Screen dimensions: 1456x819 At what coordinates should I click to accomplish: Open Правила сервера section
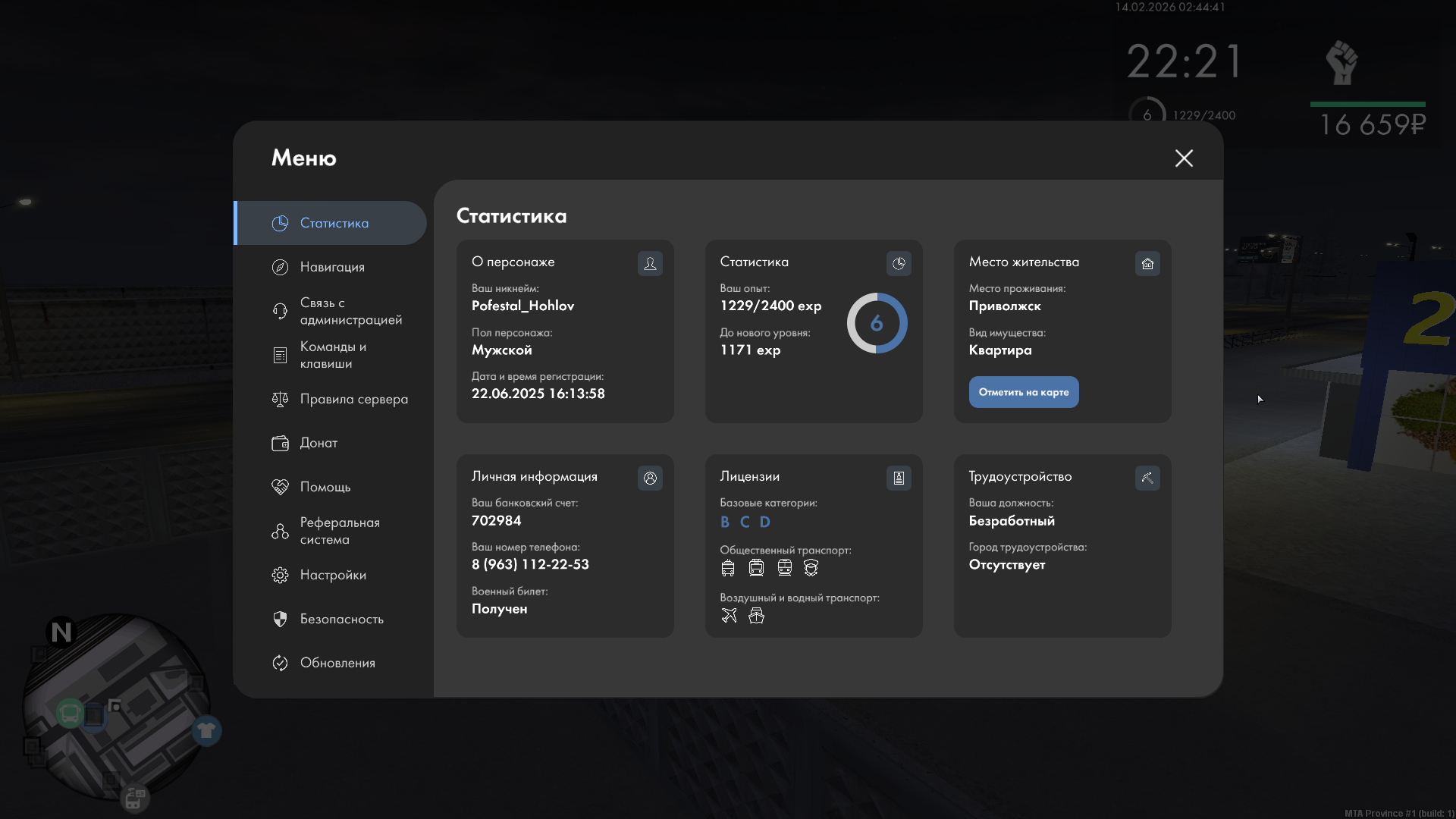(x=353, y=399)
